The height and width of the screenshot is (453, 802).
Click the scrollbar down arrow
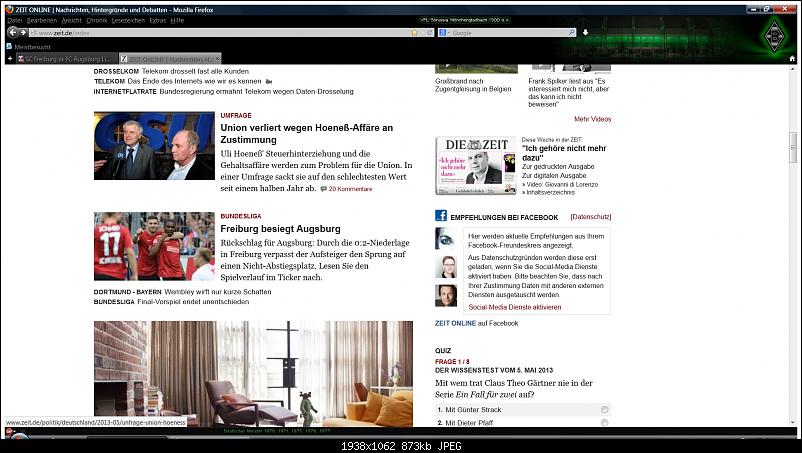793,423
